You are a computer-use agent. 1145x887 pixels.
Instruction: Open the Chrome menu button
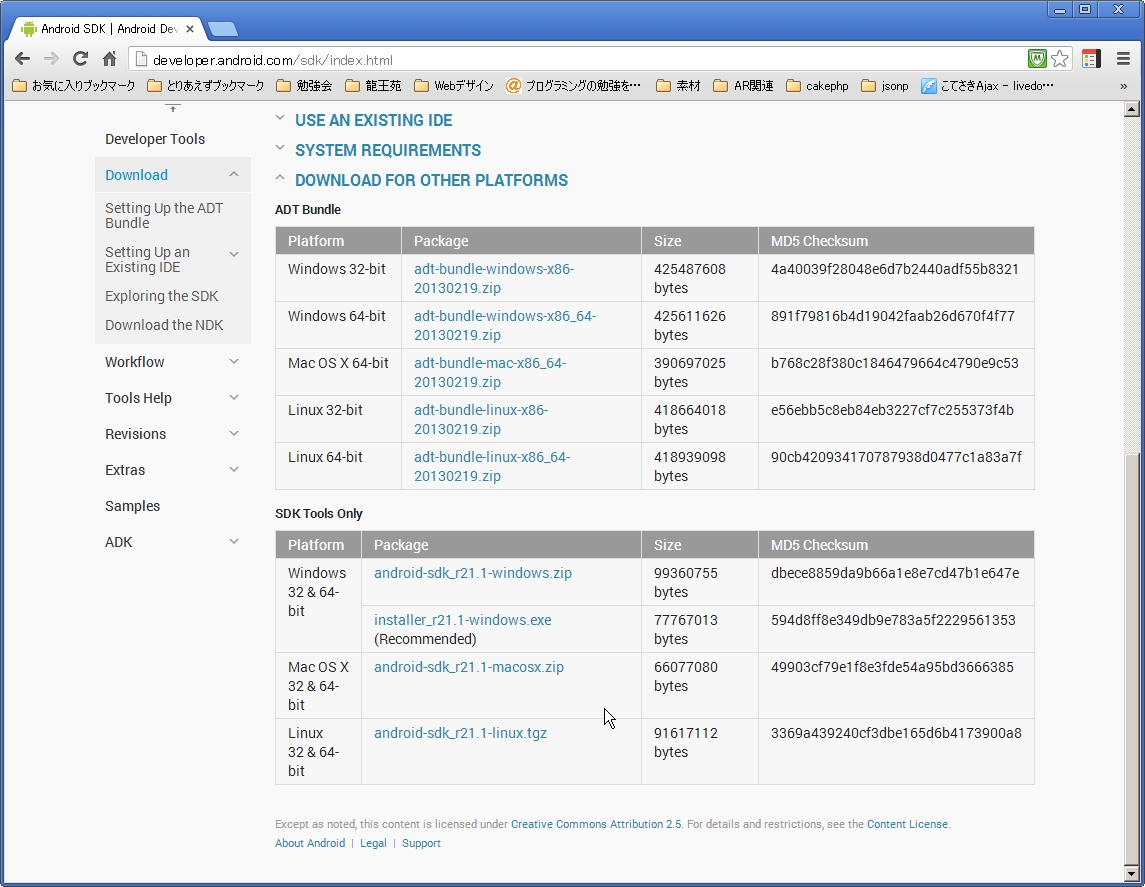(1123, 59)
